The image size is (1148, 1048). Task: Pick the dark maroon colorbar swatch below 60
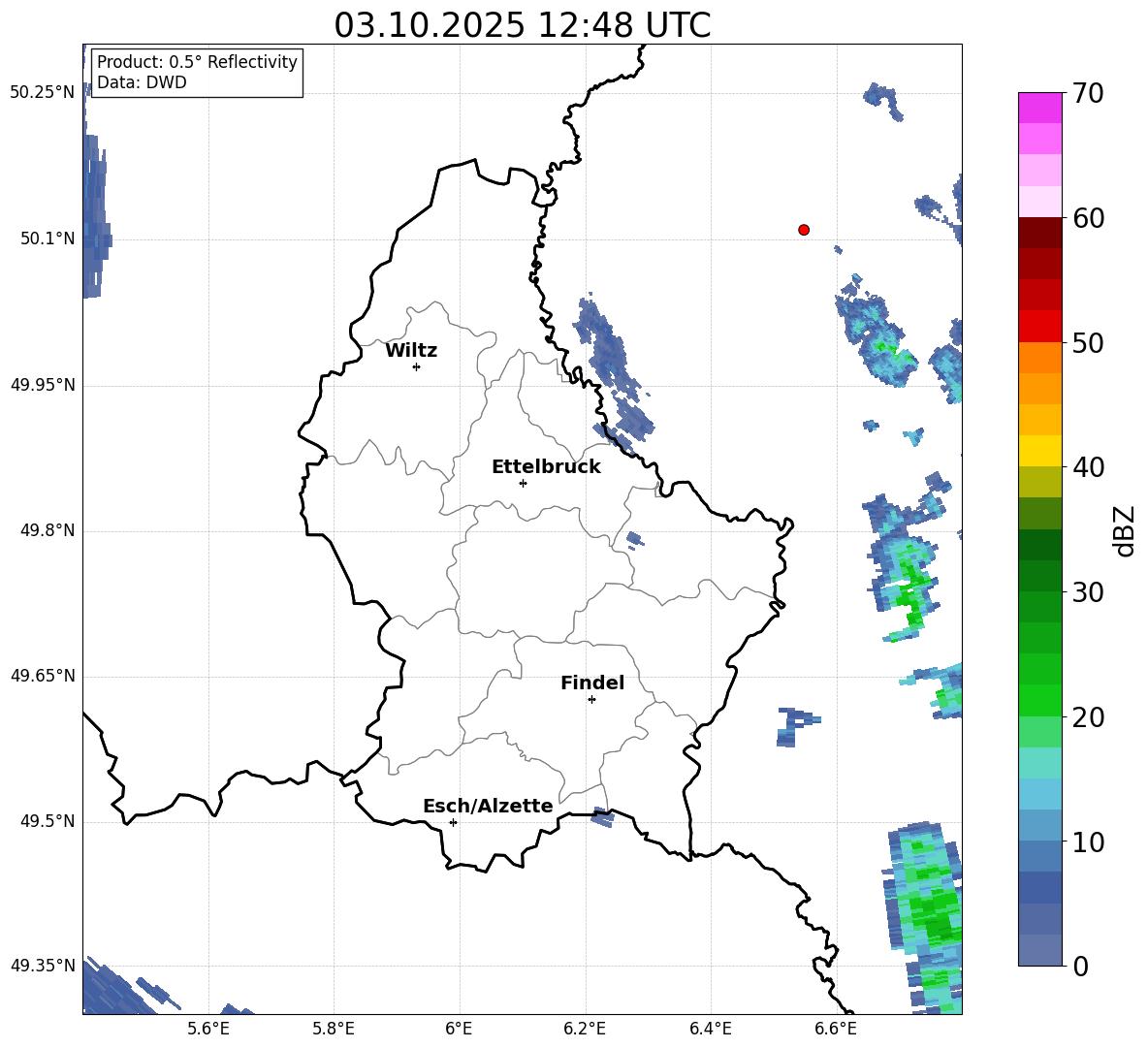[x=1039, y=234]
